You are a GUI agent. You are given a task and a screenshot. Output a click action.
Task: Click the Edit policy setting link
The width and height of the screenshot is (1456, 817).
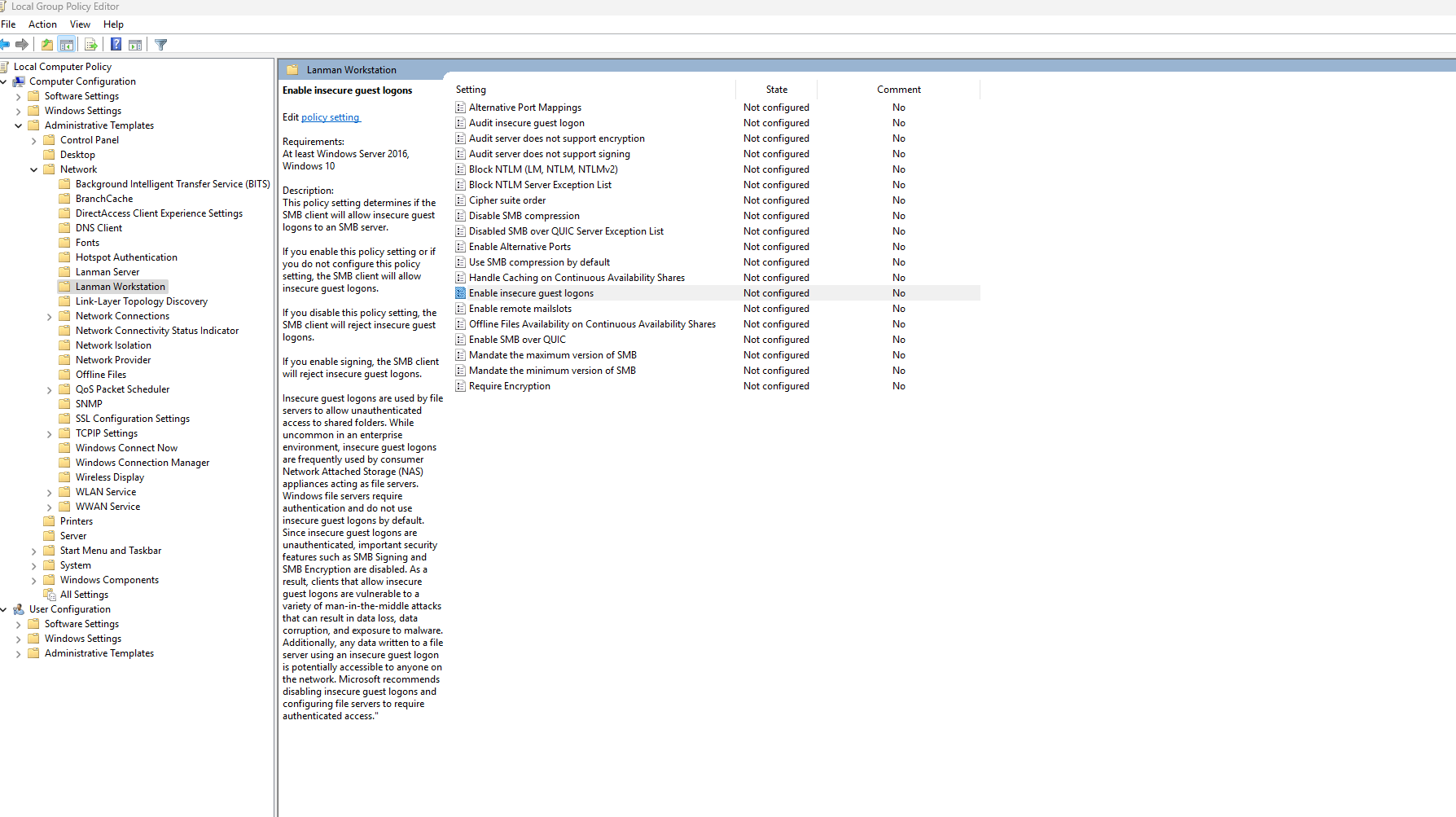(331, 117)
